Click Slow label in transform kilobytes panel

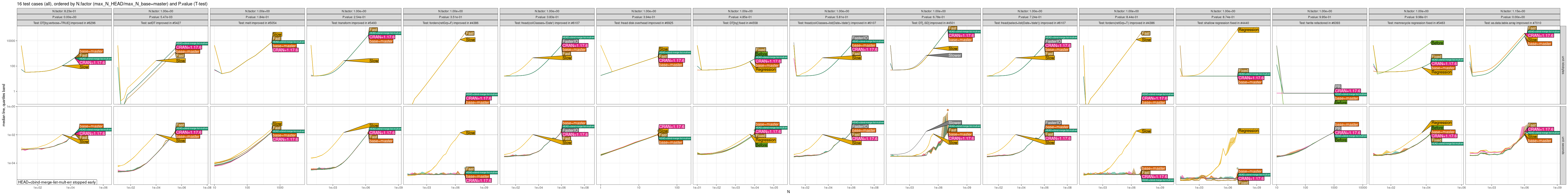[x=374, y=61]
